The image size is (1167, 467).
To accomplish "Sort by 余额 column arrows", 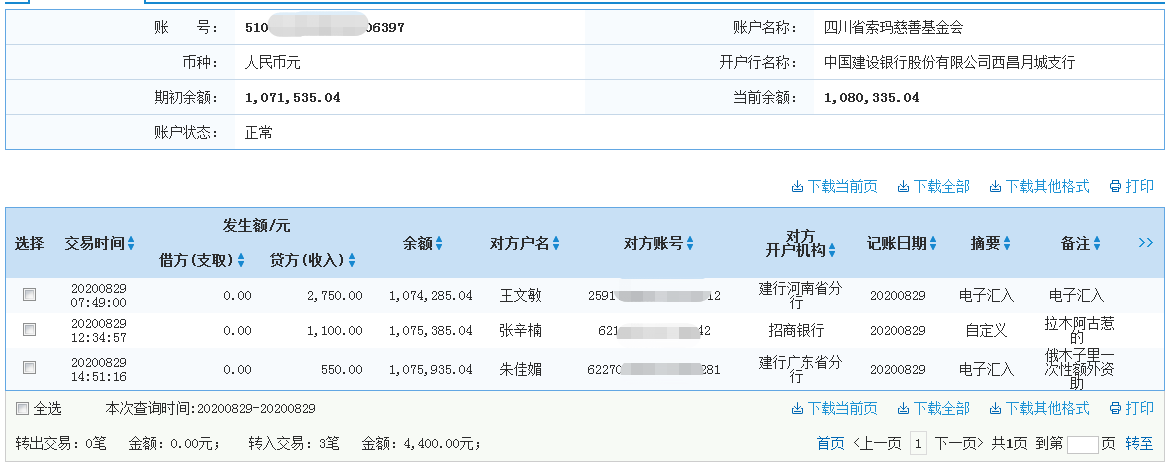I will click(439, 244).
